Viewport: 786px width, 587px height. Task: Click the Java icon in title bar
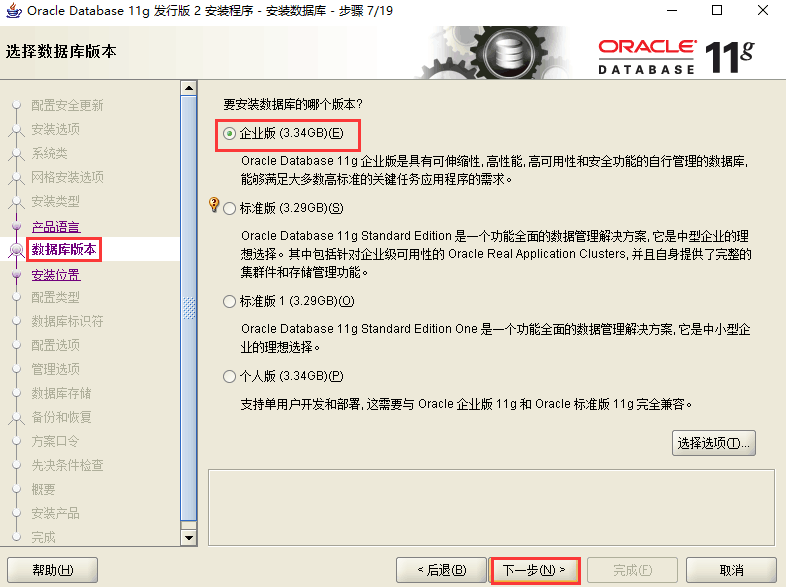[14, 11]
